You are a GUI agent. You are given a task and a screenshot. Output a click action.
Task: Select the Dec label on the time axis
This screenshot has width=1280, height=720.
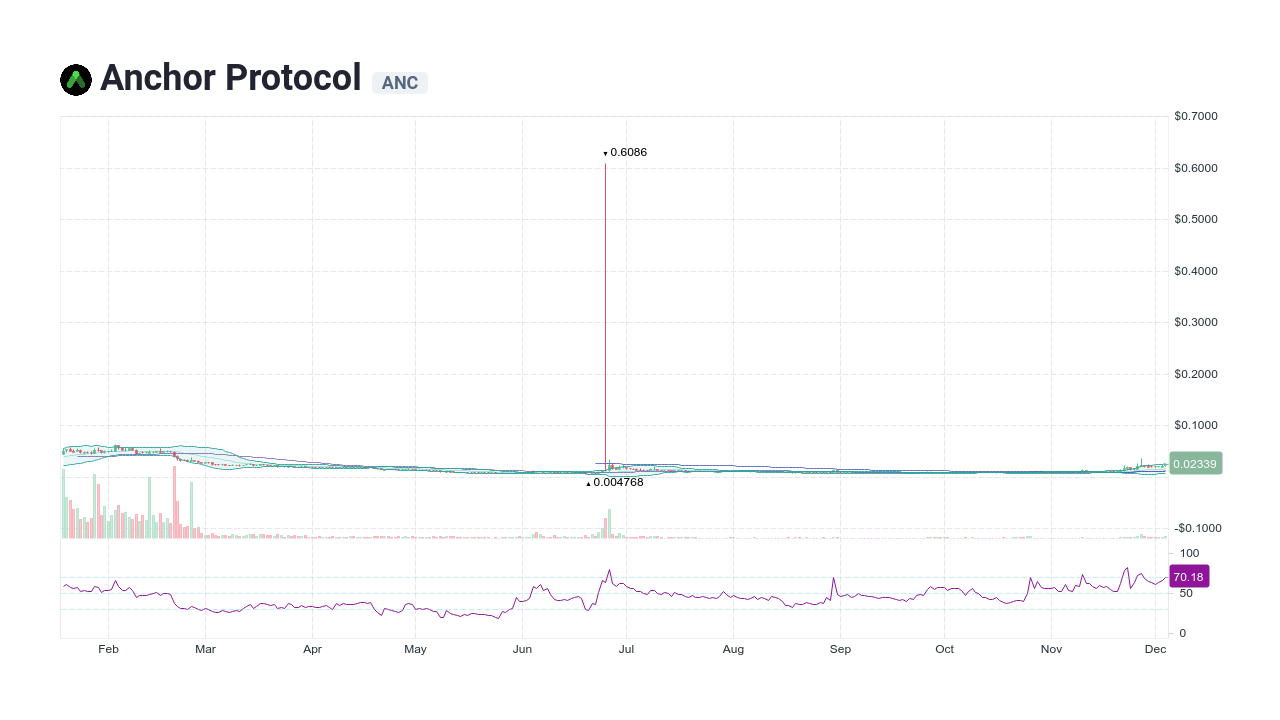click(1155, 649)
